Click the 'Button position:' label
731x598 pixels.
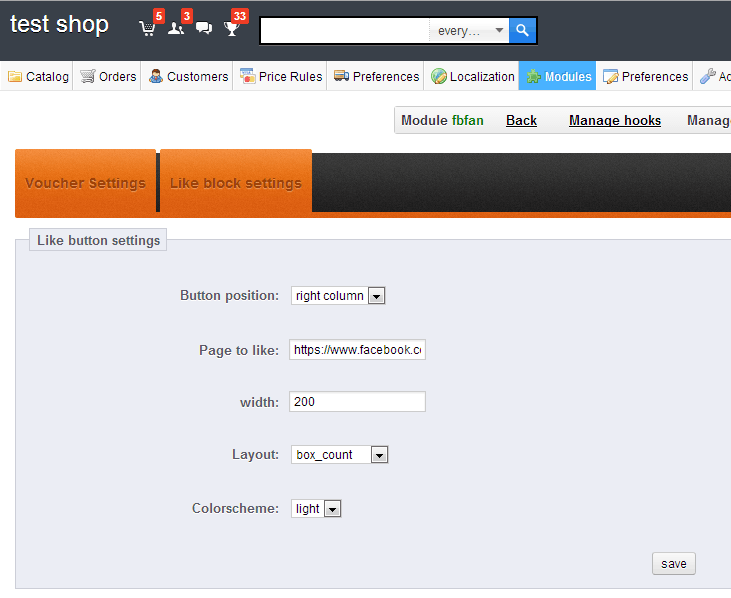pos(229,296)
